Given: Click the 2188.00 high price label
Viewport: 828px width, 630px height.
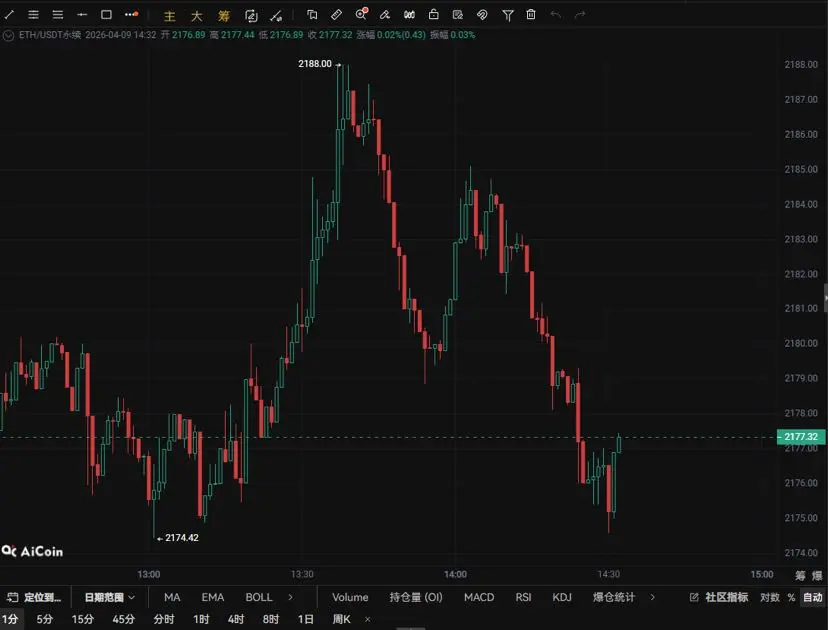Looking at the screenshot, I should (x=315, y=64).
